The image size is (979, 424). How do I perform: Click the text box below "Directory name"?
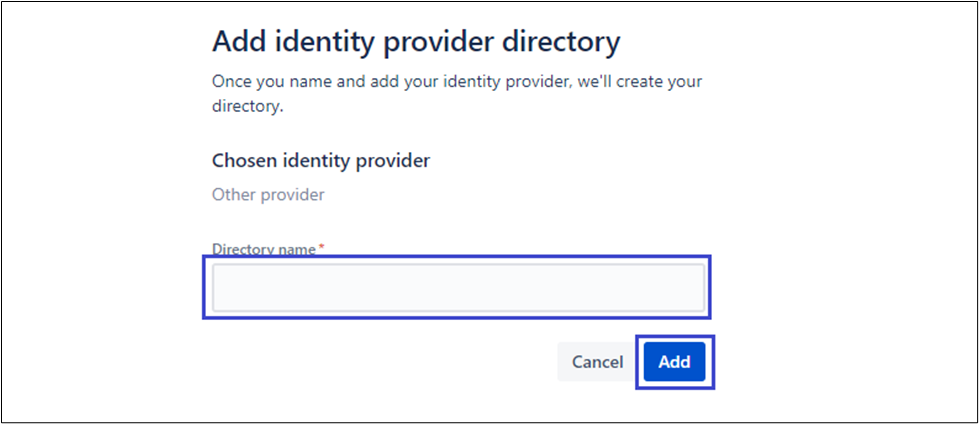458,288
